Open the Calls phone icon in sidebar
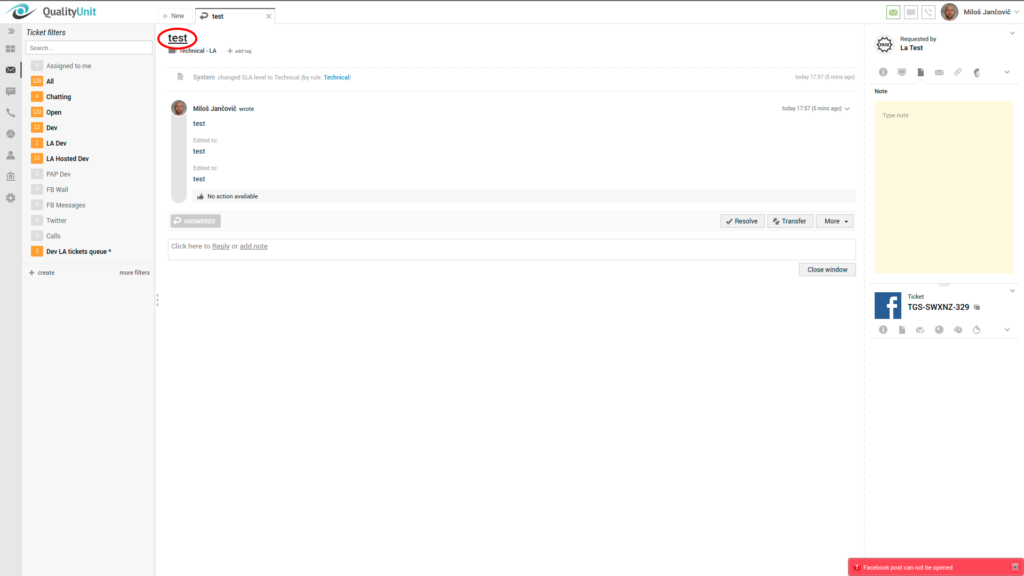Screen dimensions: 1024x576 pos(10,113)
